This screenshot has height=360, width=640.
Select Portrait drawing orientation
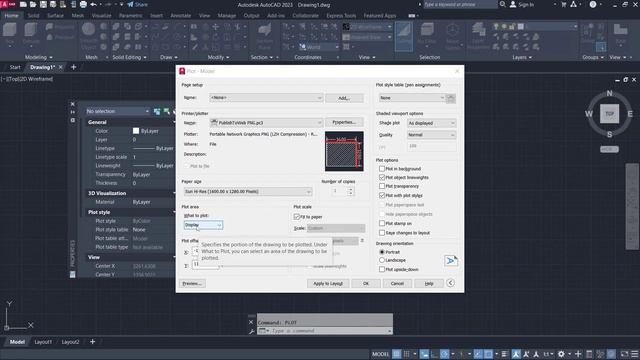(382, 252)
